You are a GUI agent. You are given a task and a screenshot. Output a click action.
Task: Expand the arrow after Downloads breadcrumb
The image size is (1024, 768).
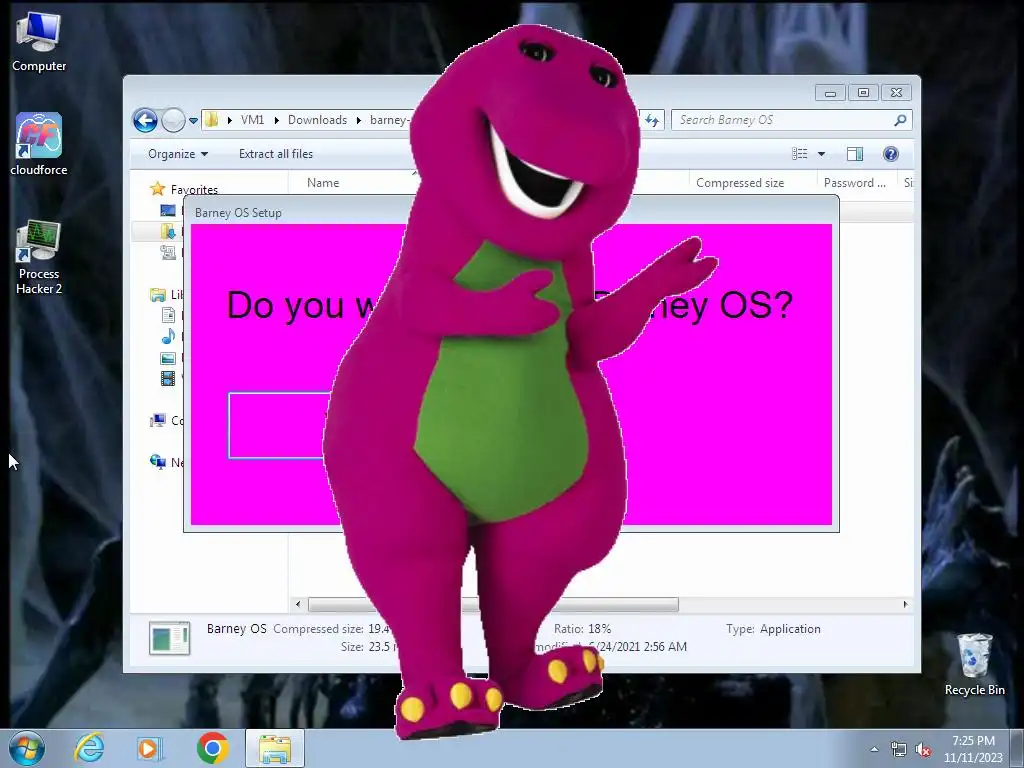pos(359,120)
